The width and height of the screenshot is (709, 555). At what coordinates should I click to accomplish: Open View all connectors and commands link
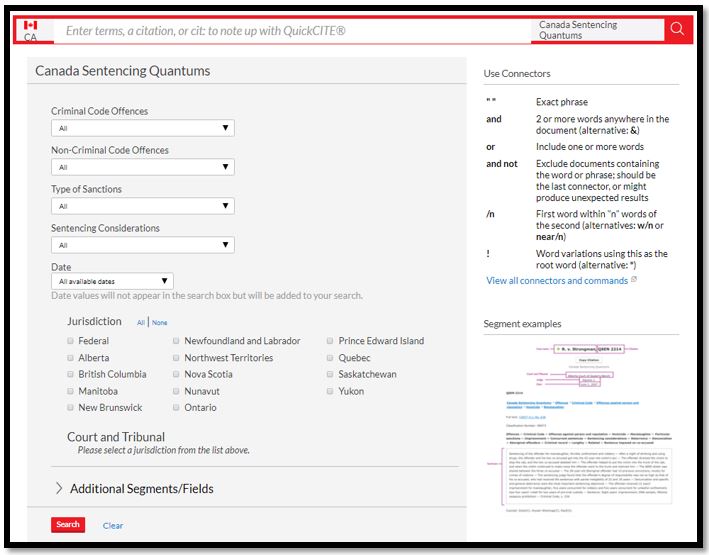(557, 280)
